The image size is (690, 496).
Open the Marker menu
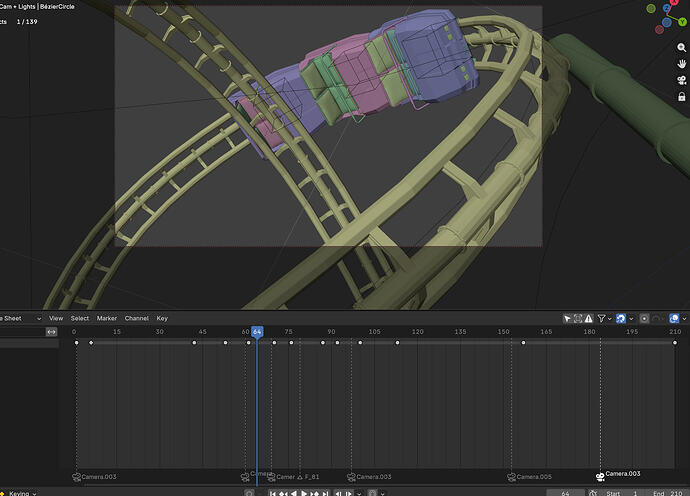(x=106, y=318)
